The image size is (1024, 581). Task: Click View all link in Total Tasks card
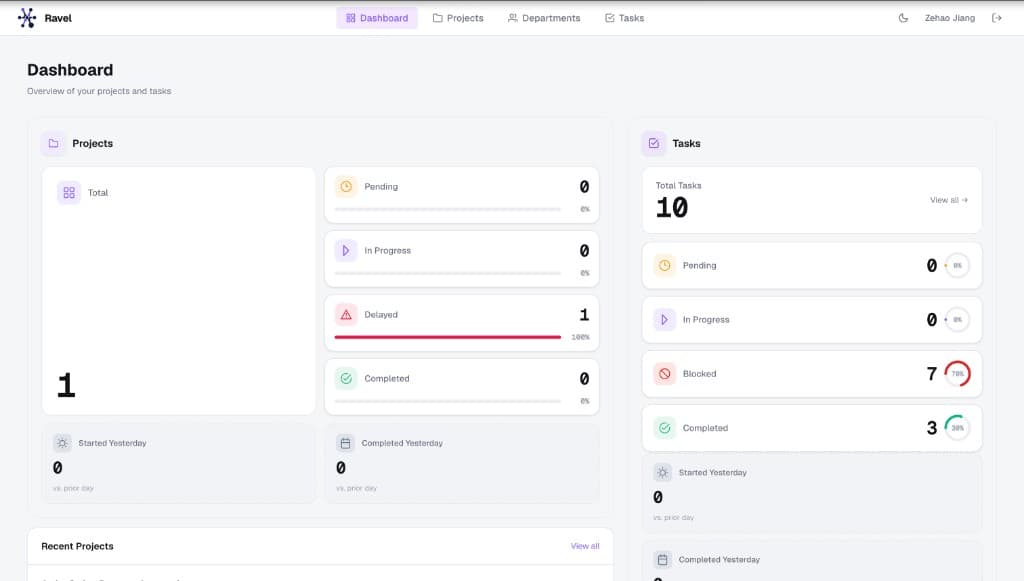pyautogui.click(x=949, y=200)
